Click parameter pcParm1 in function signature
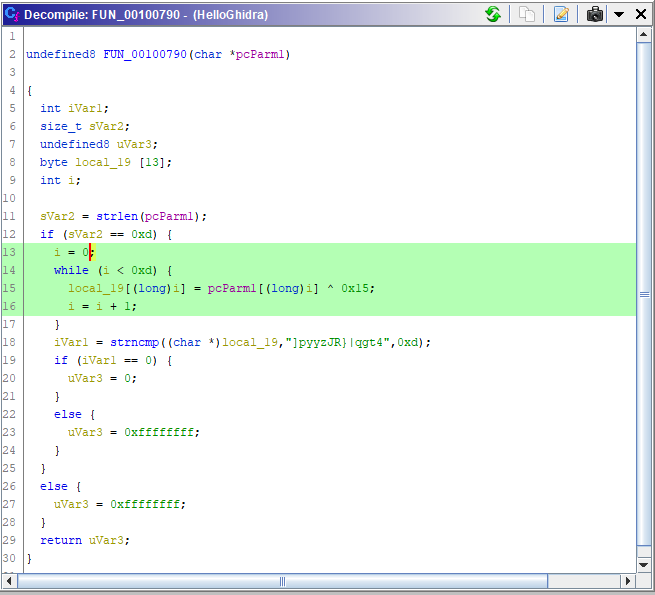Screen dimensions: 655x595 260,54
